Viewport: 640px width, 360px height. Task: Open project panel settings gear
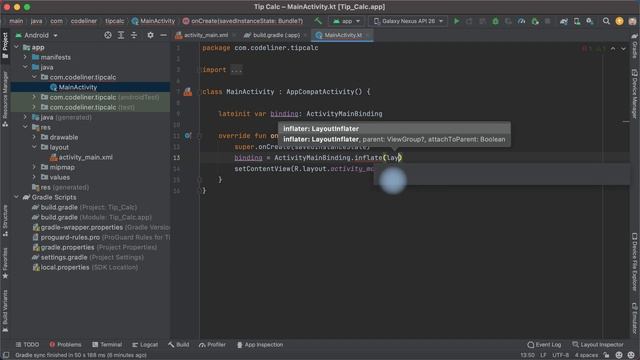click(x=150, y=35)
